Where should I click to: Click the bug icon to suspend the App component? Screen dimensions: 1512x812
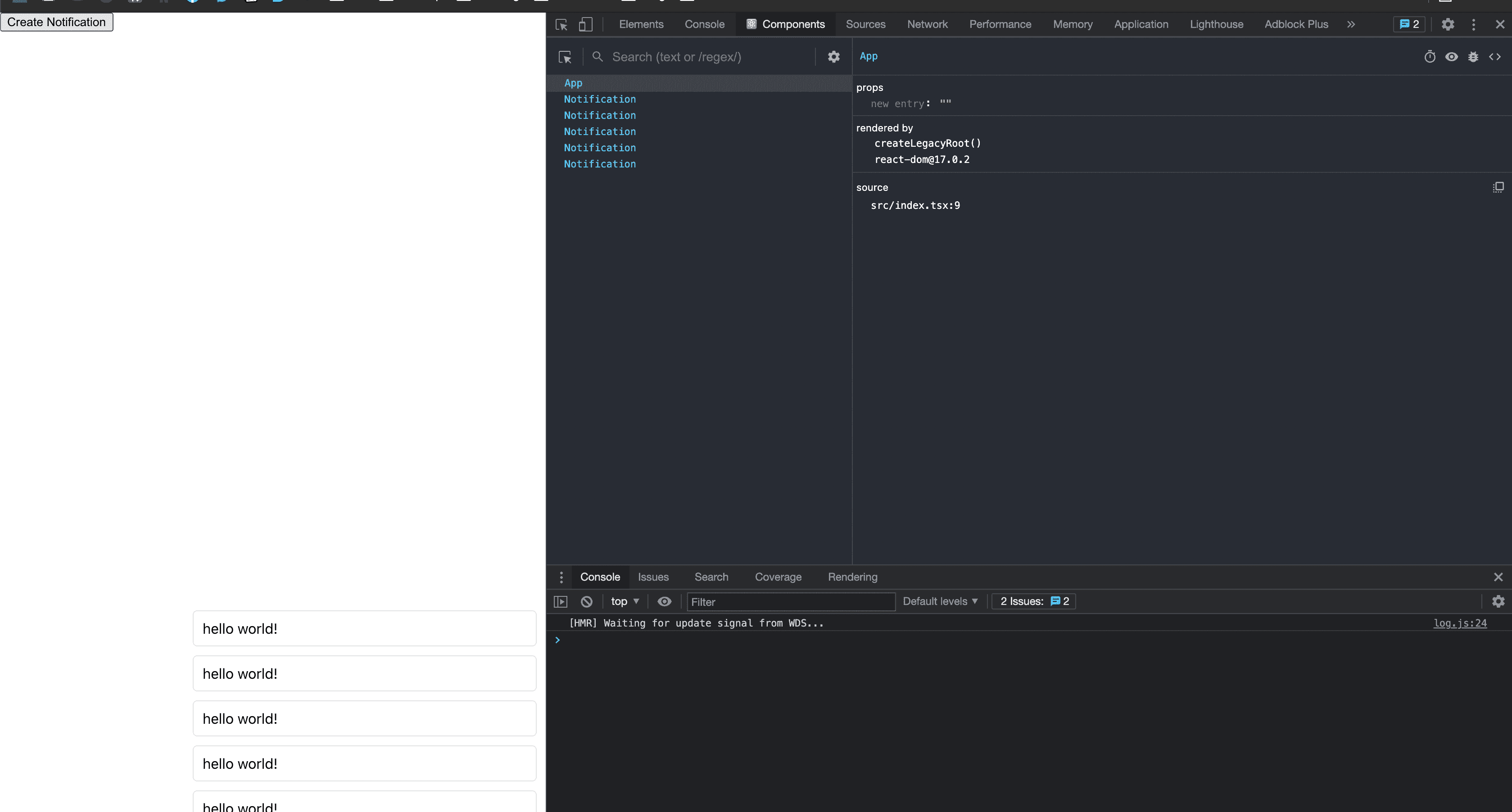pos(1474,56)
